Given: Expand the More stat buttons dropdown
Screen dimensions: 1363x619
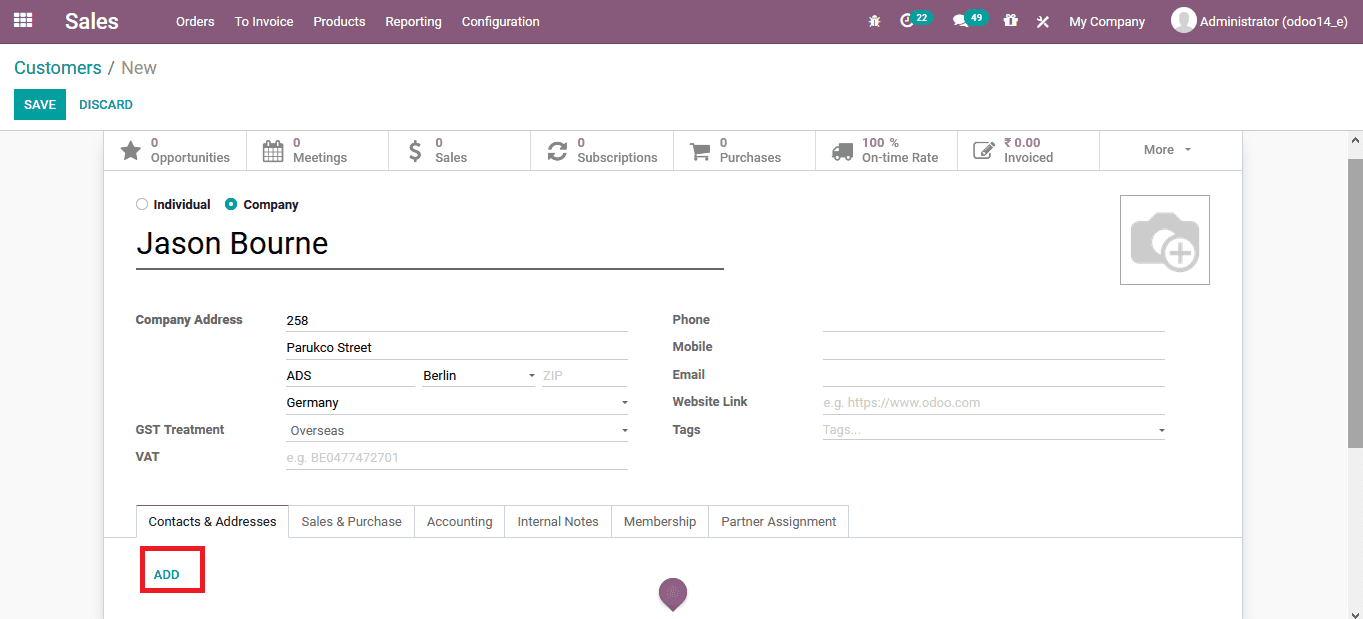Looking at the screenshot, I should pyautogui.click(x=1170, y=150).
